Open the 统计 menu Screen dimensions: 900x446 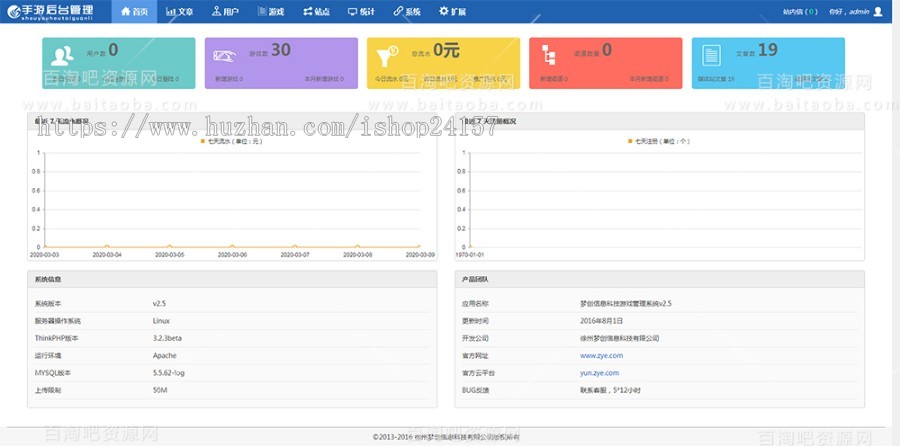pyautogui.click(x=361, y=11)
